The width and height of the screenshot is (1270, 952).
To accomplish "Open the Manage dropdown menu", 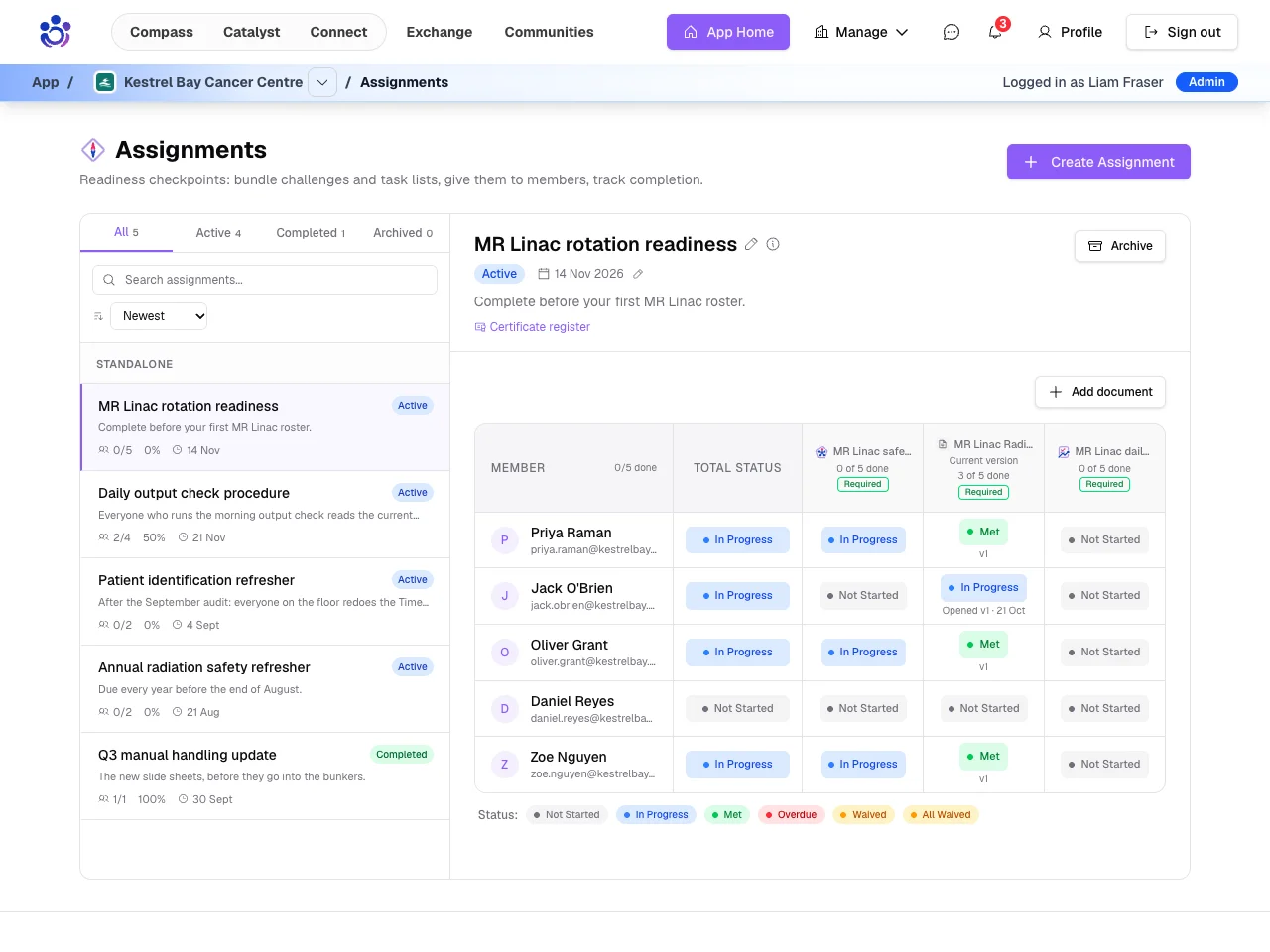I will [861, 32].
